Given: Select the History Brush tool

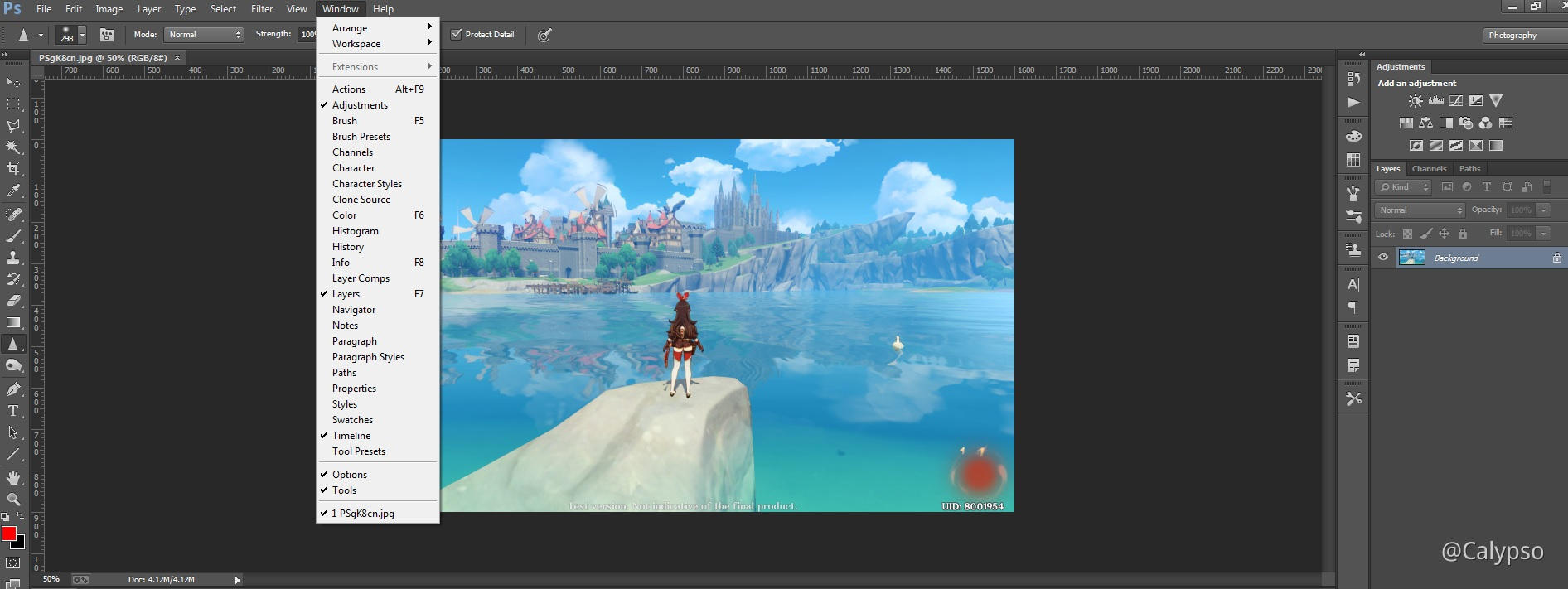Looking at the screenshot, I should 13,279.
